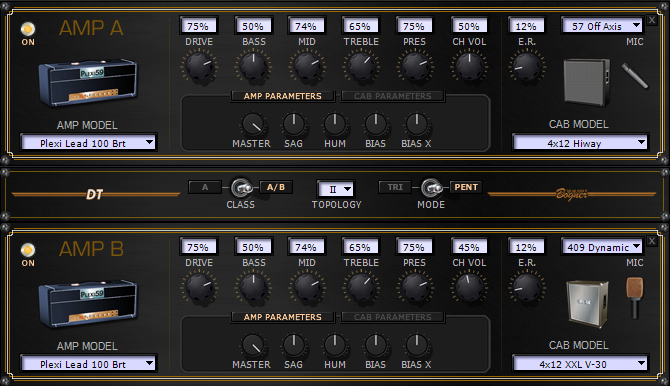
Task: Click Amp B PRES 75% value field
Action: click(414, 247)
